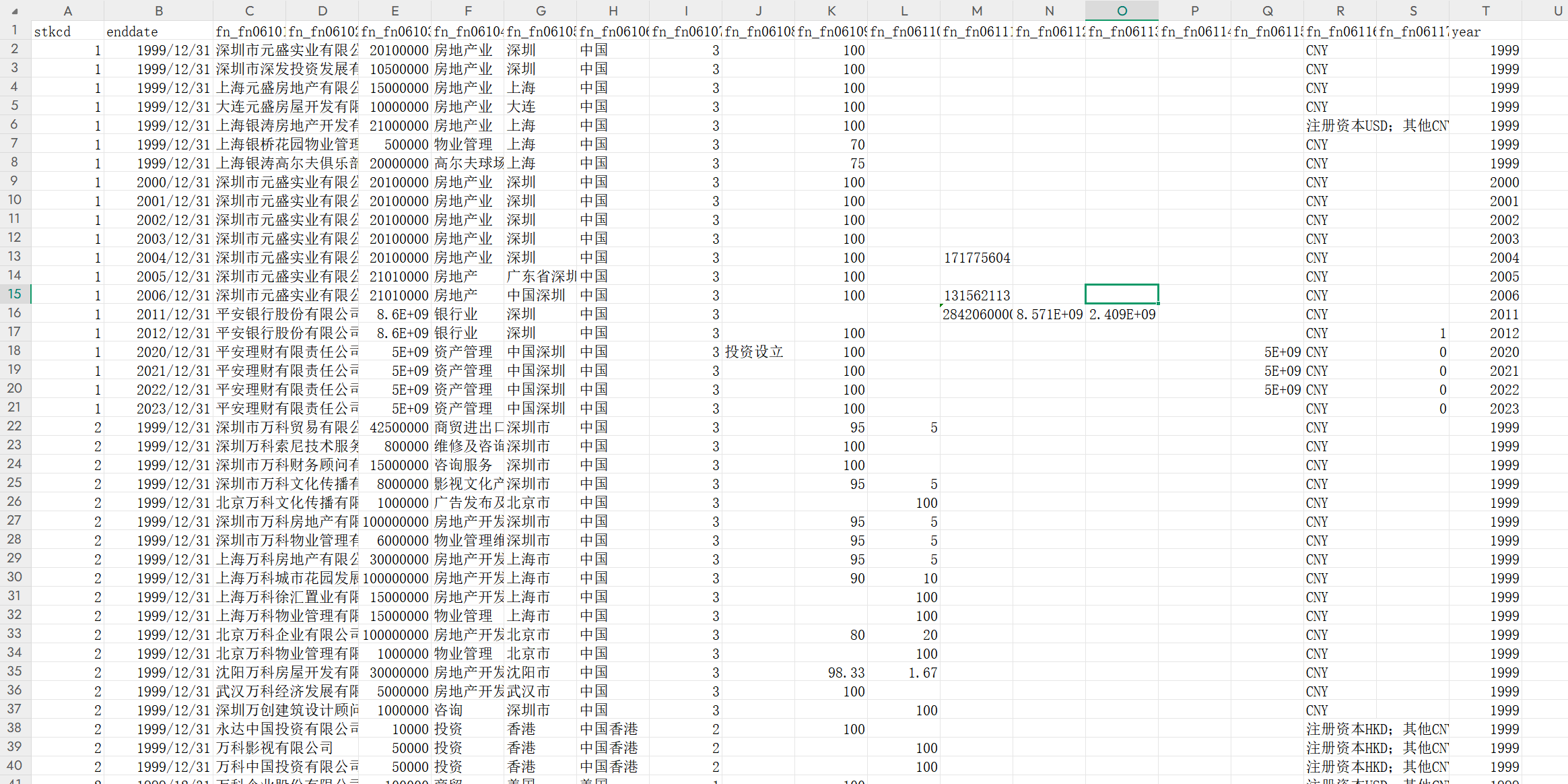
Task: Click the cell containing 171775604
Action: coord(976,258)
